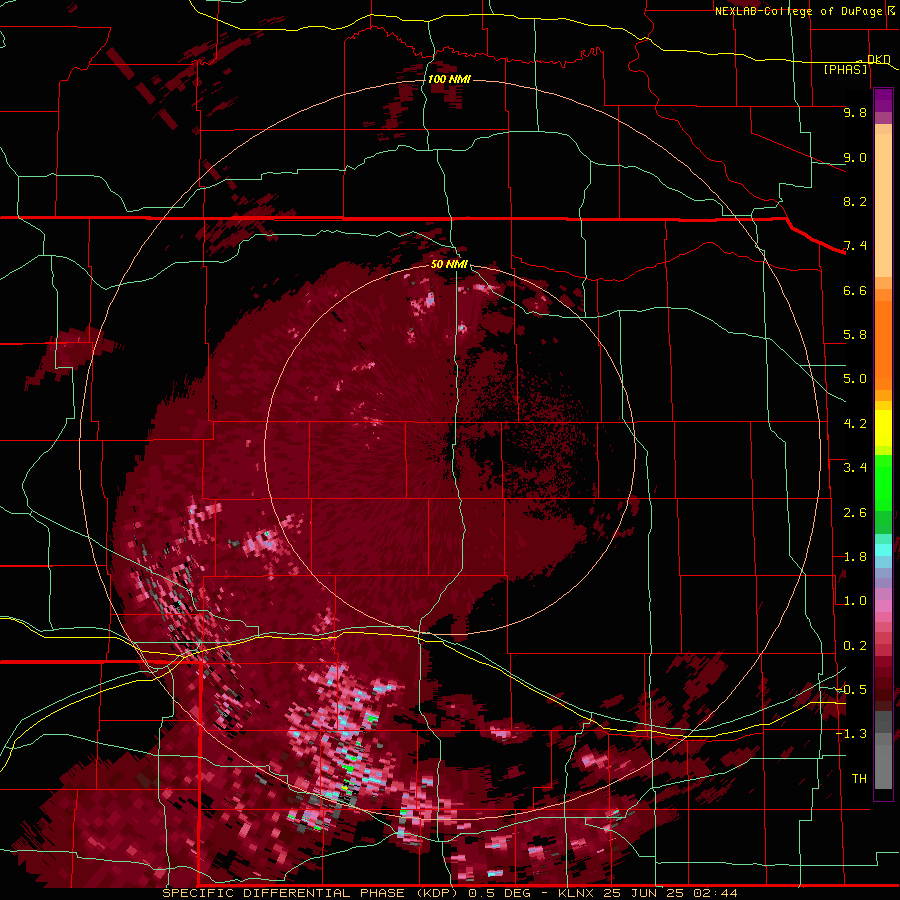This screenshot has height=900, width=900.
Task: Click the 25 JUN 25 02:44 timestamp
Action: [670, 893]
